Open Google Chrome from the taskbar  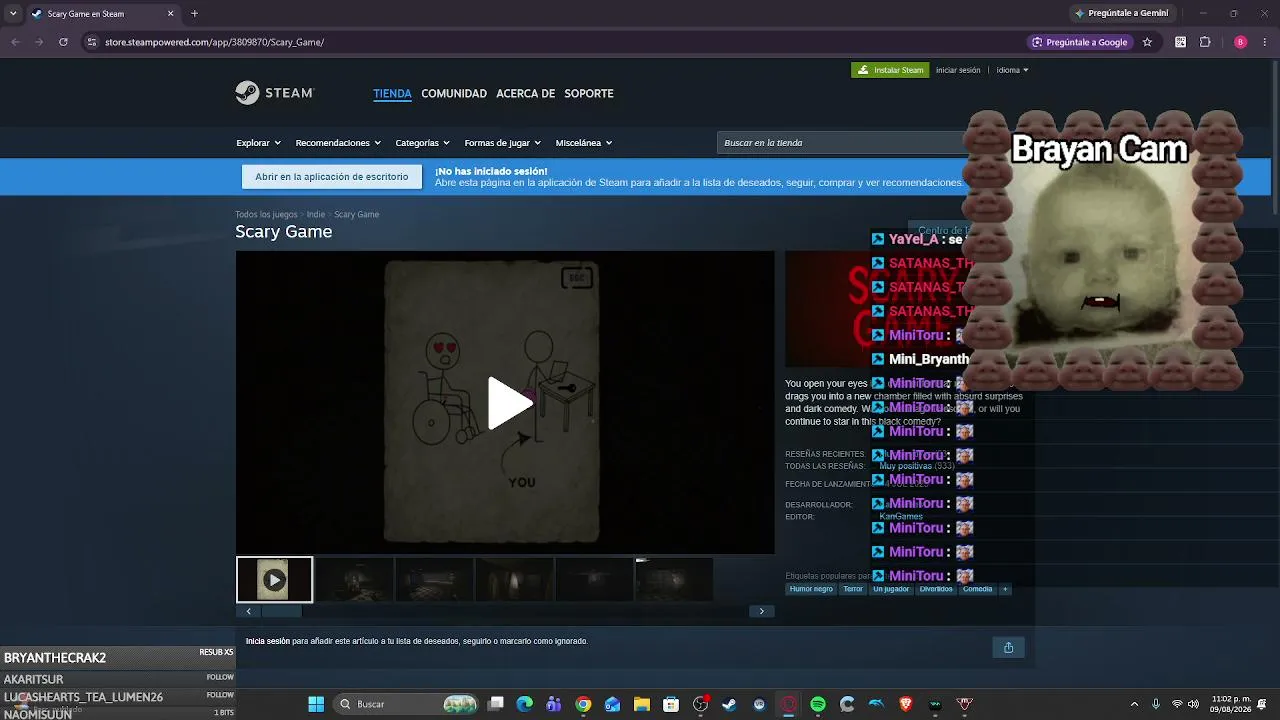click(x=583, y=704)
